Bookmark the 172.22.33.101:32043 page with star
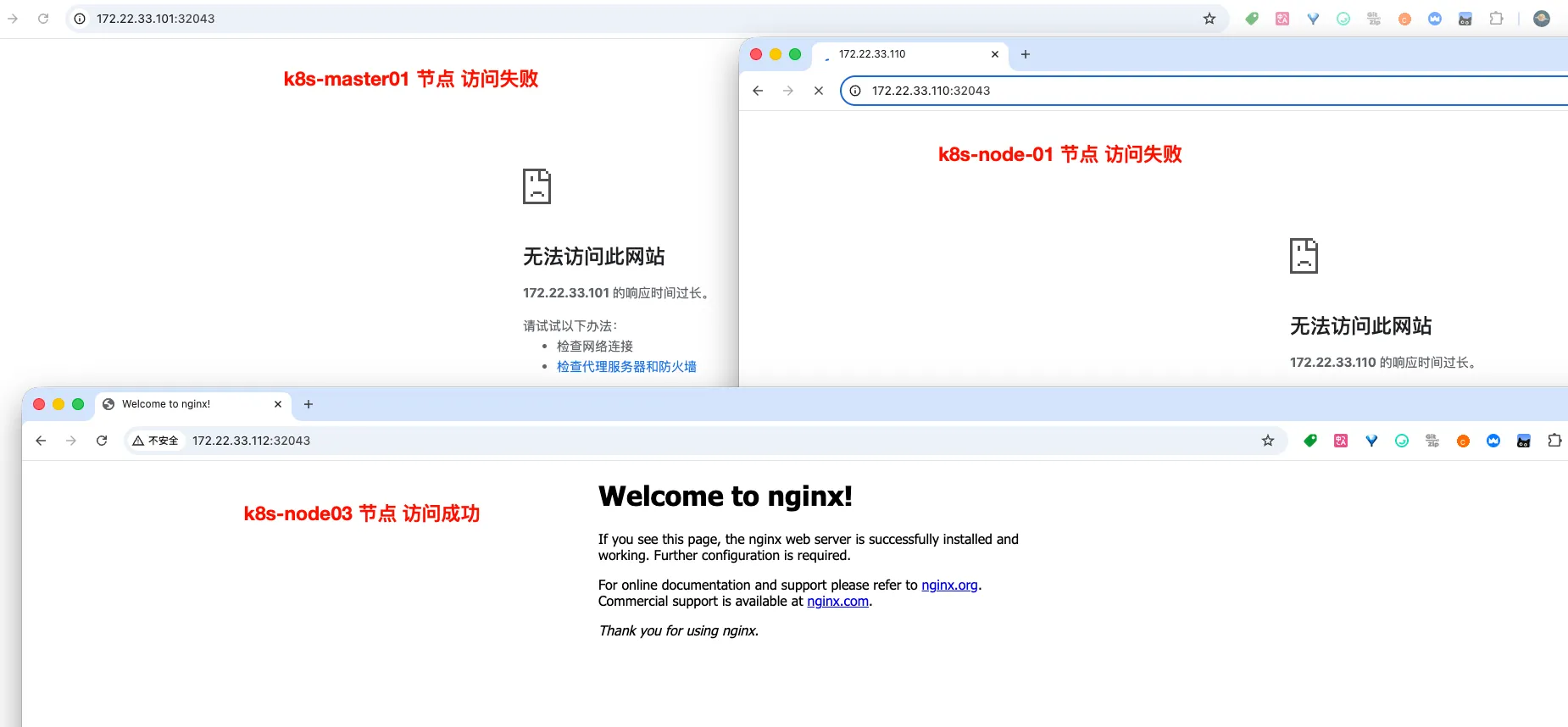Viewport: 1568px width, 727px height. tap(1209, 19)
